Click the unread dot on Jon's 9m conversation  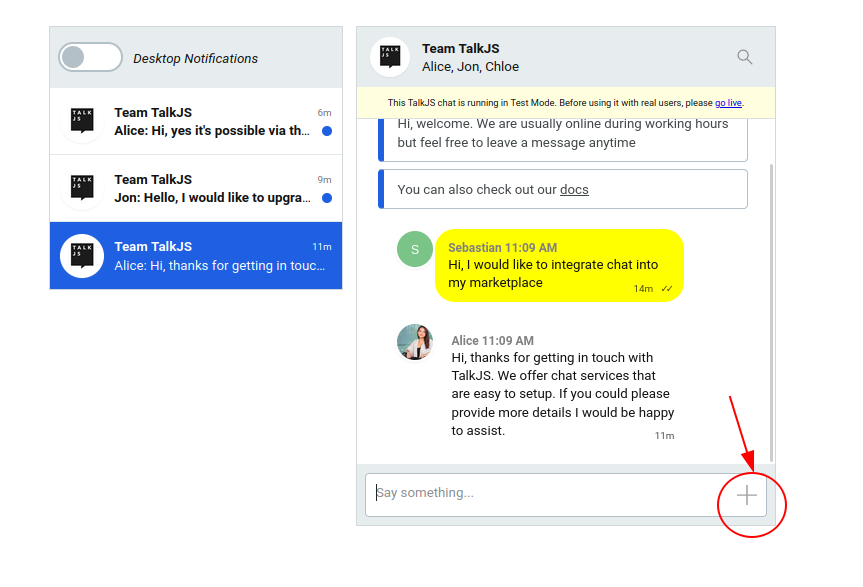coord(327,198)
